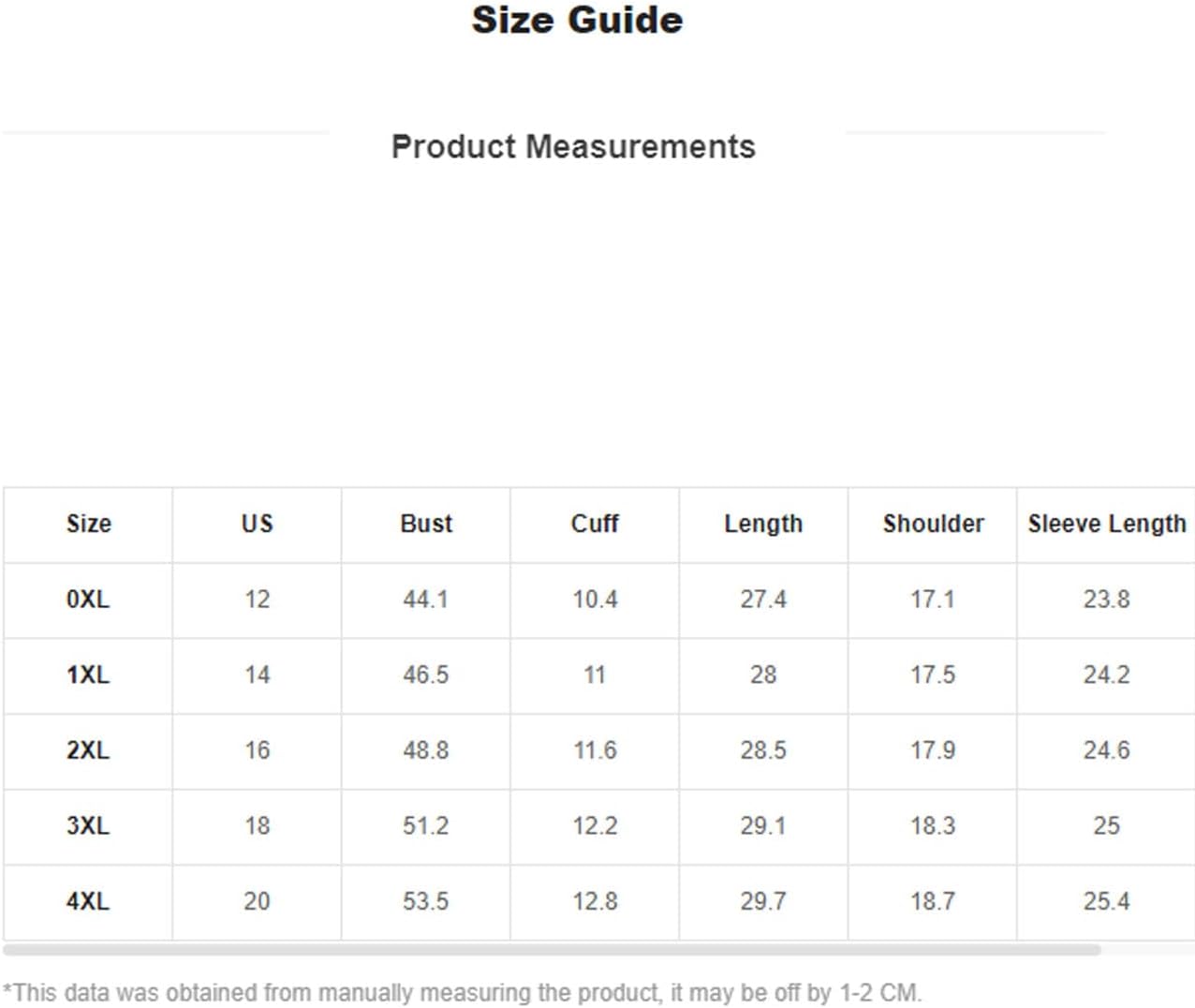Click the 4XL size row label

tap(88, 901)
